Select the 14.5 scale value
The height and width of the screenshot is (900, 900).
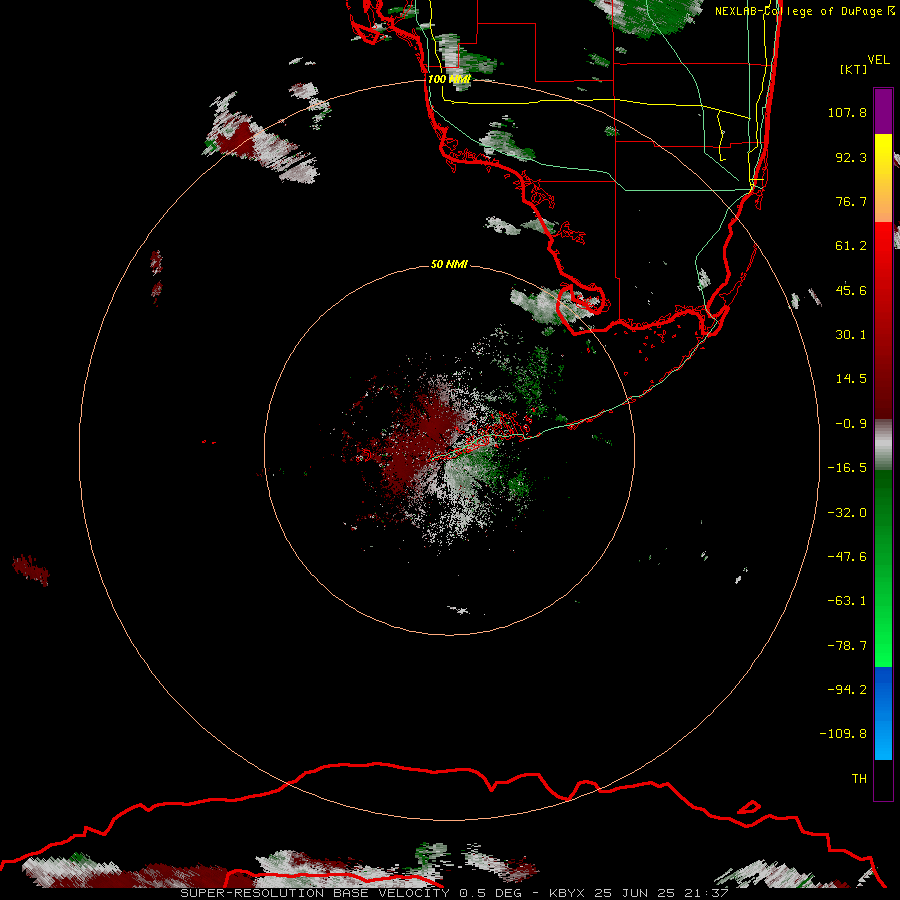point(851,379)
